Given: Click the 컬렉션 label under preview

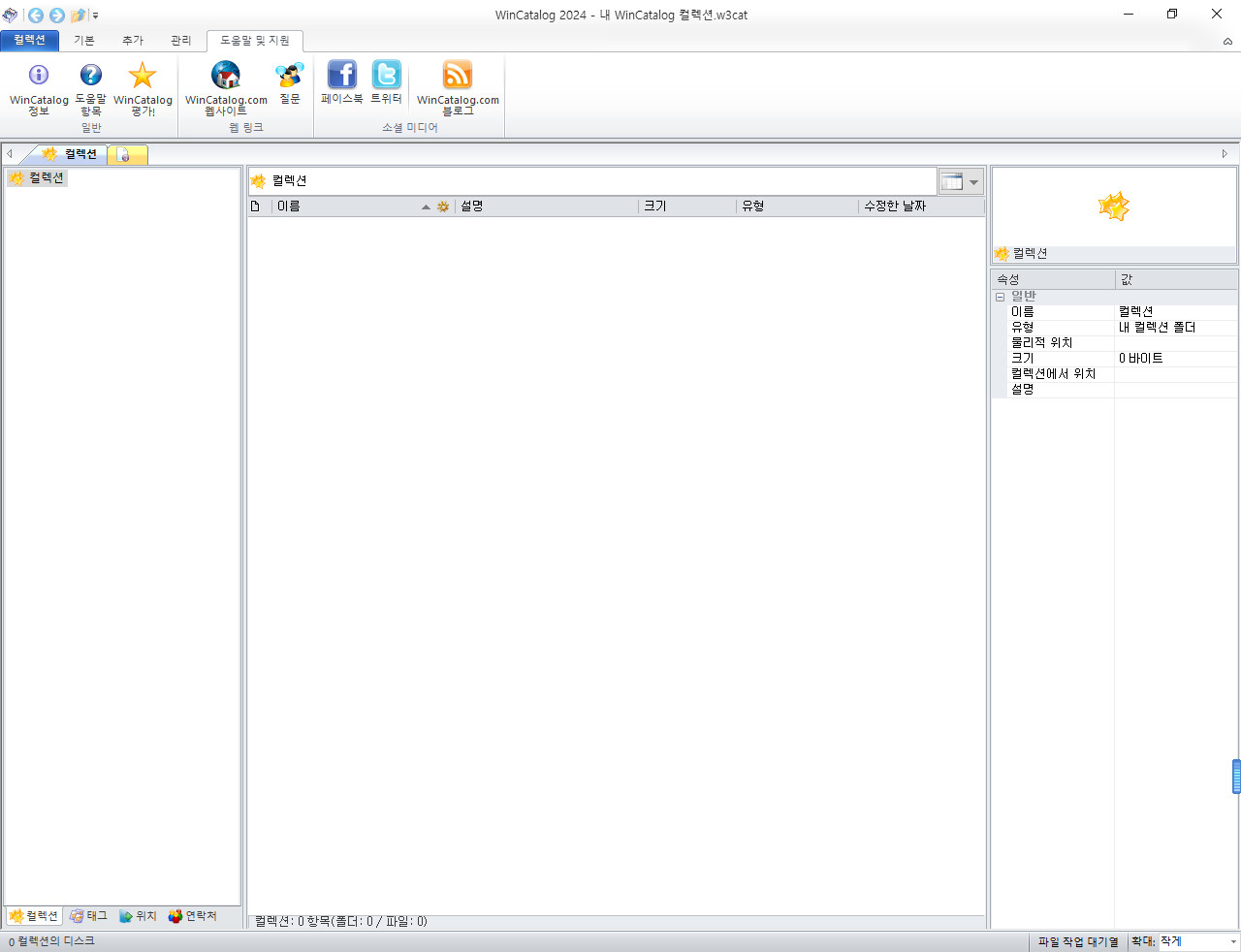Looking at the screenshot, I should [1030, 253].
